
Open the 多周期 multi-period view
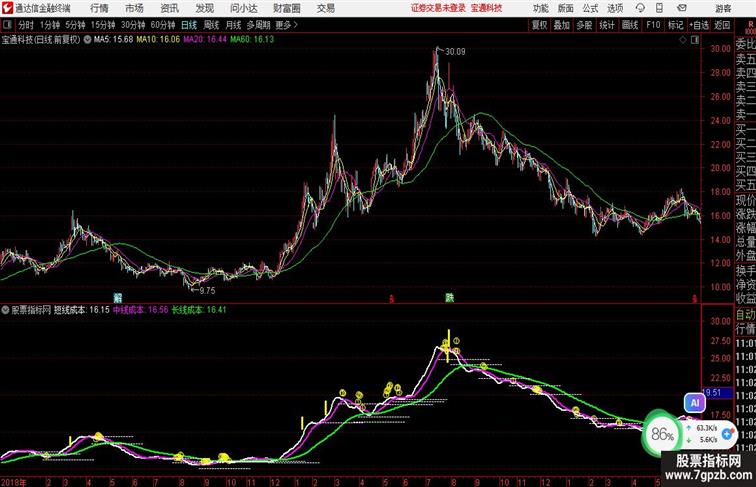tap(258, 25)
